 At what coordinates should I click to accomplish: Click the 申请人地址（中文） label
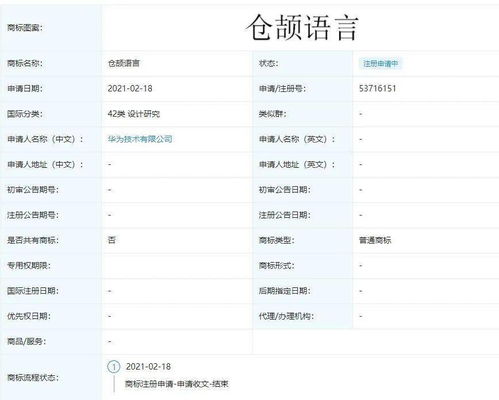tap(45, 165)
